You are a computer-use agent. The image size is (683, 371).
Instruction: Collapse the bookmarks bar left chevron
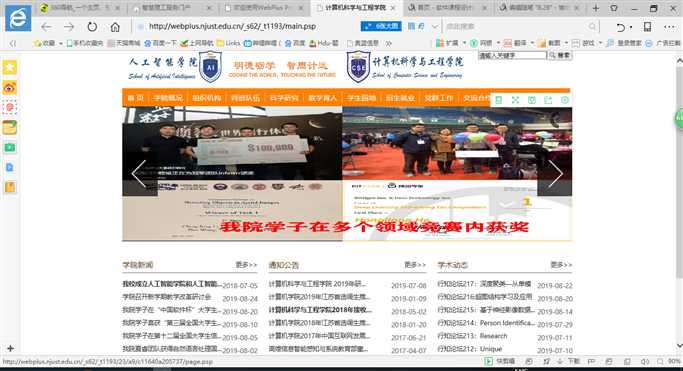click(13, 43)
